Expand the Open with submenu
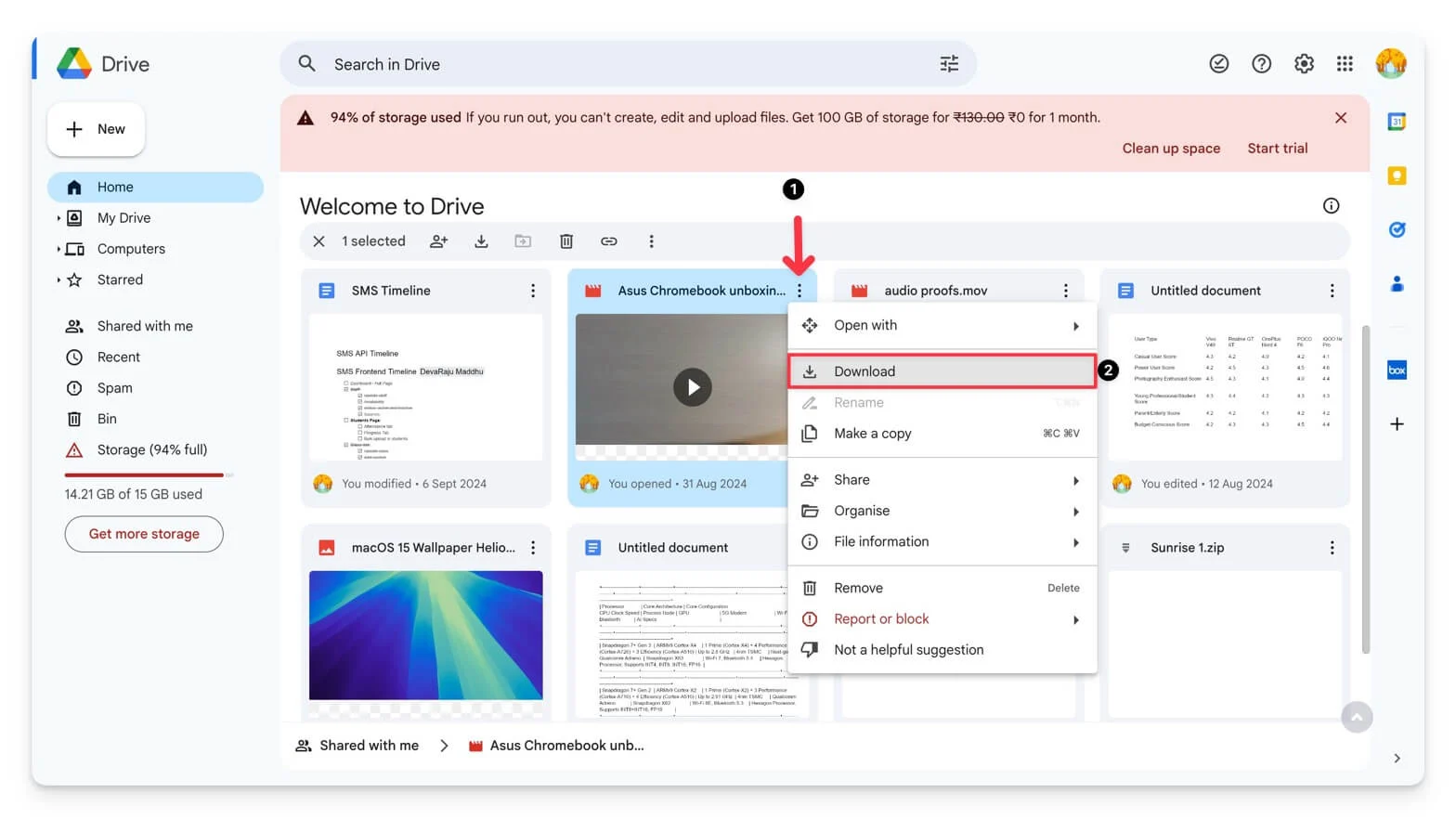This screenshot has height=819, width=1456. click(1075, 326)
